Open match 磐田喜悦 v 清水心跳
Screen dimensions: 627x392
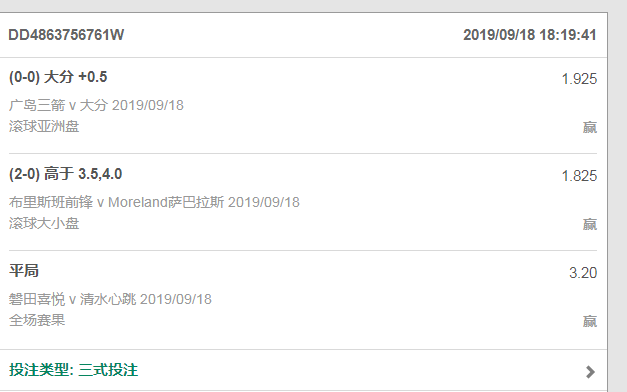110,299
